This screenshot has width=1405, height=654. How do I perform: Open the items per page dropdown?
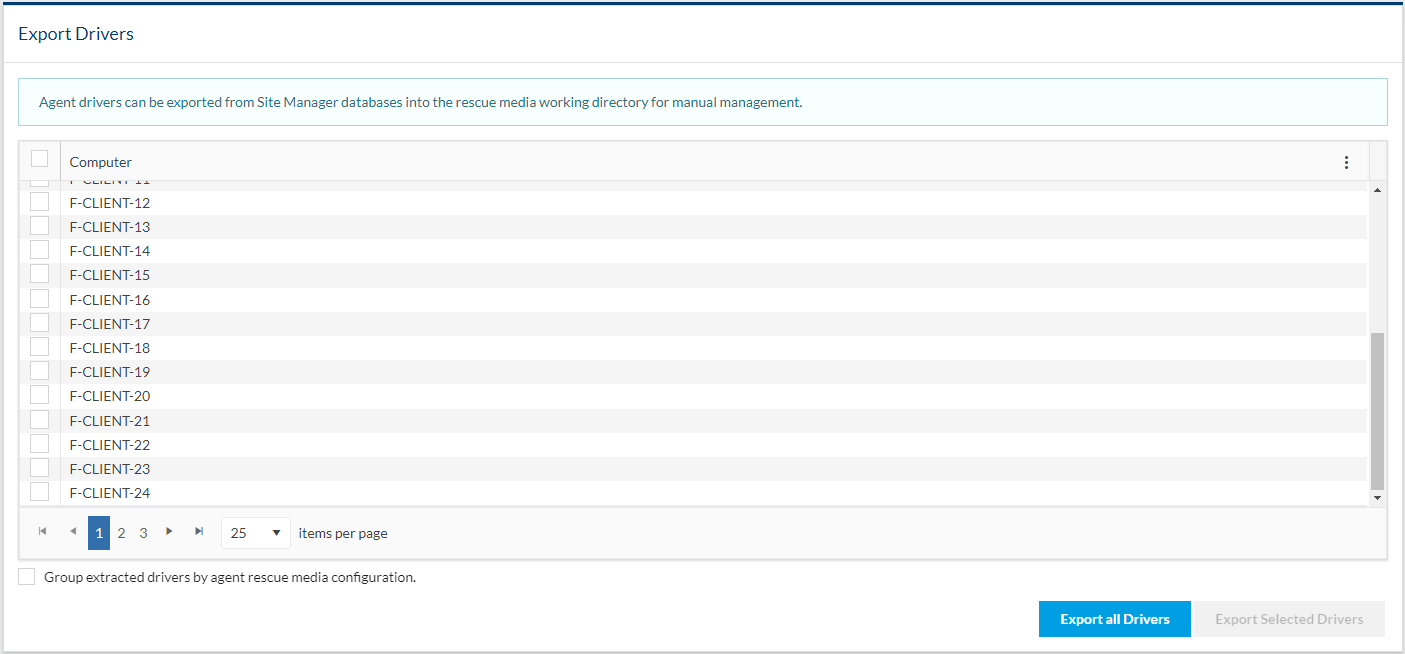click(x=255, y=533)
